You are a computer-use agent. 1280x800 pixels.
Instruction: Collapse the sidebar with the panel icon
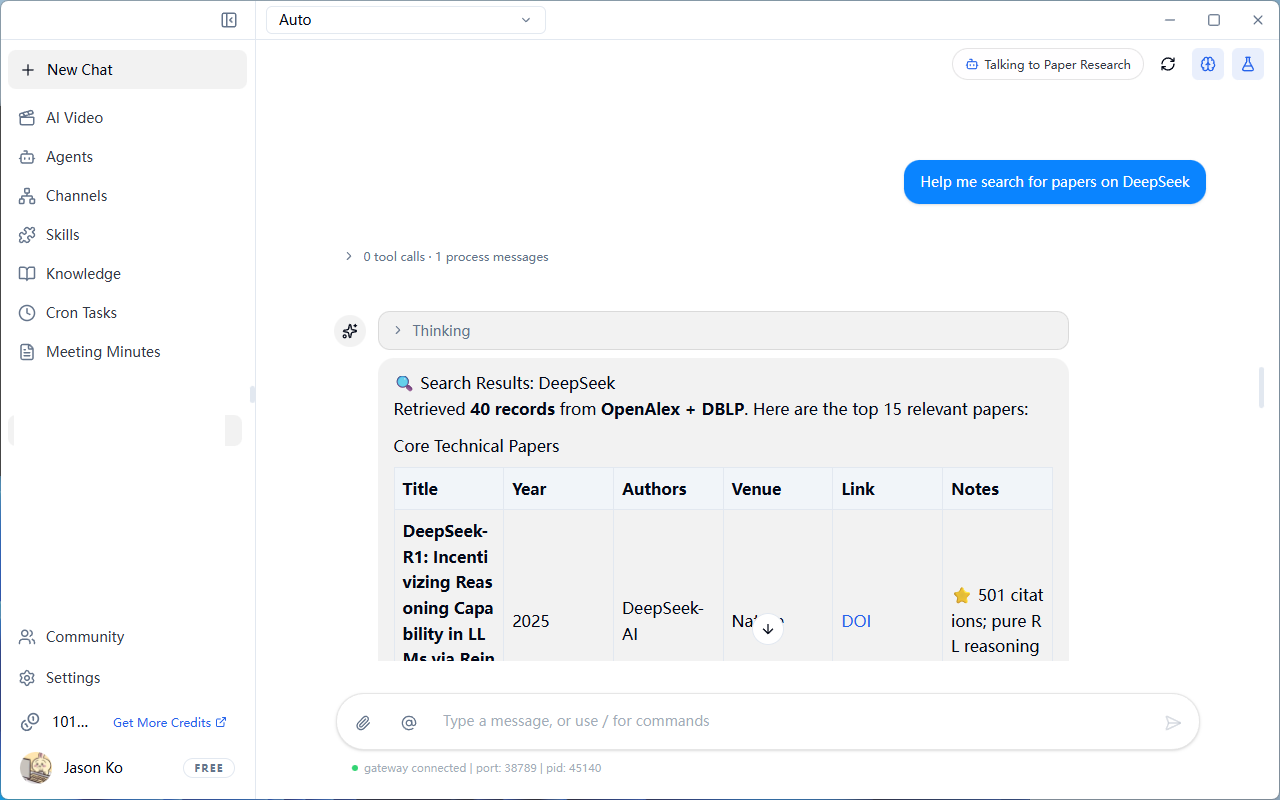(x=229, y=20)
